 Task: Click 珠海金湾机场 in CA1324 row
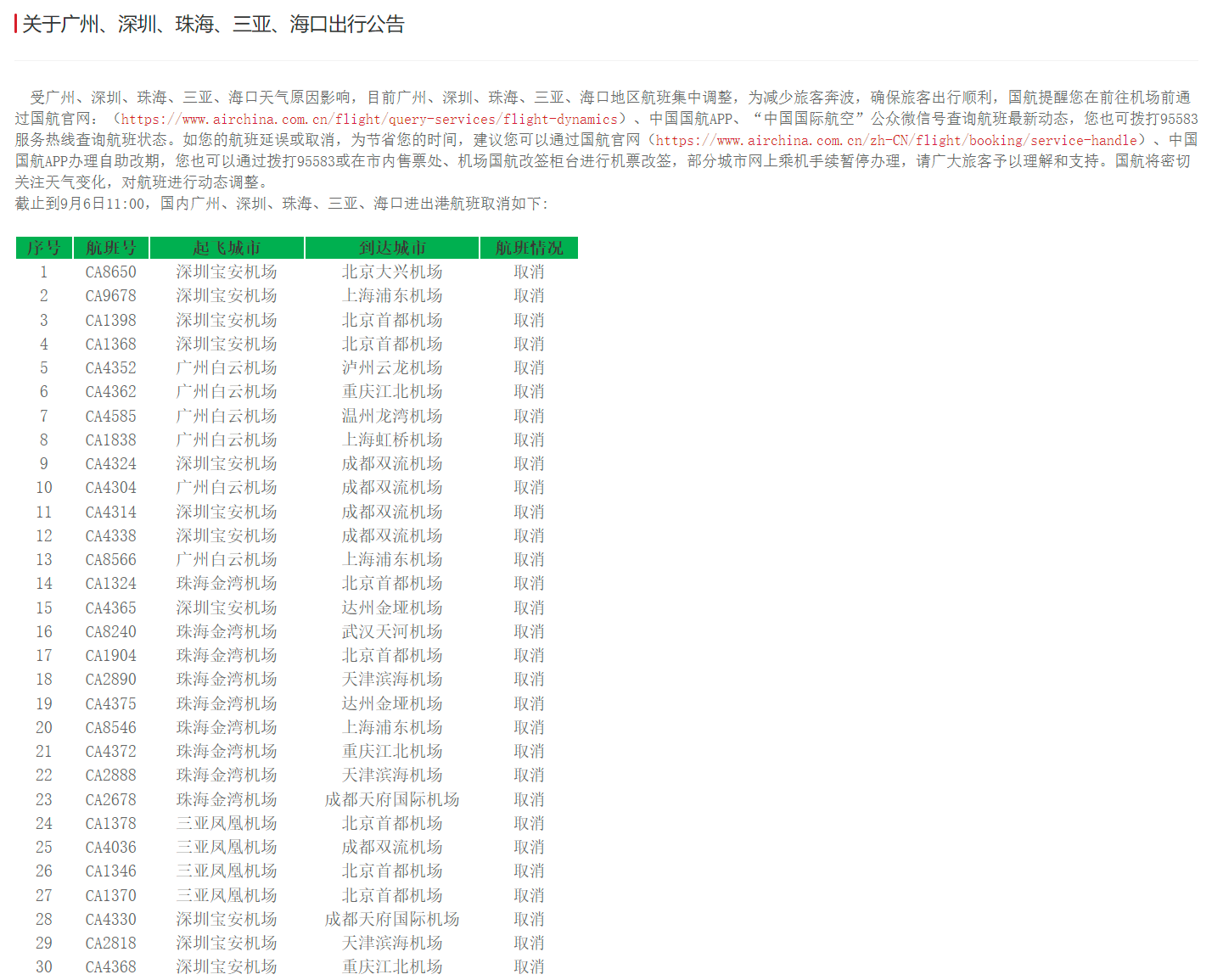pos(227,584)
